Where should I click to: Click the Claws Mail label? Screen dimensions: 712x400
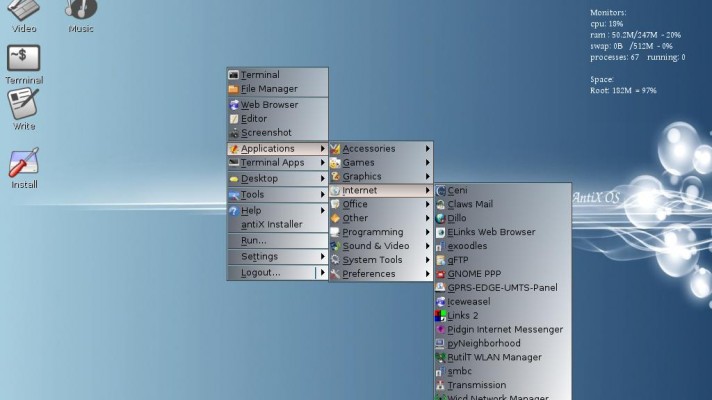(470, 204)
